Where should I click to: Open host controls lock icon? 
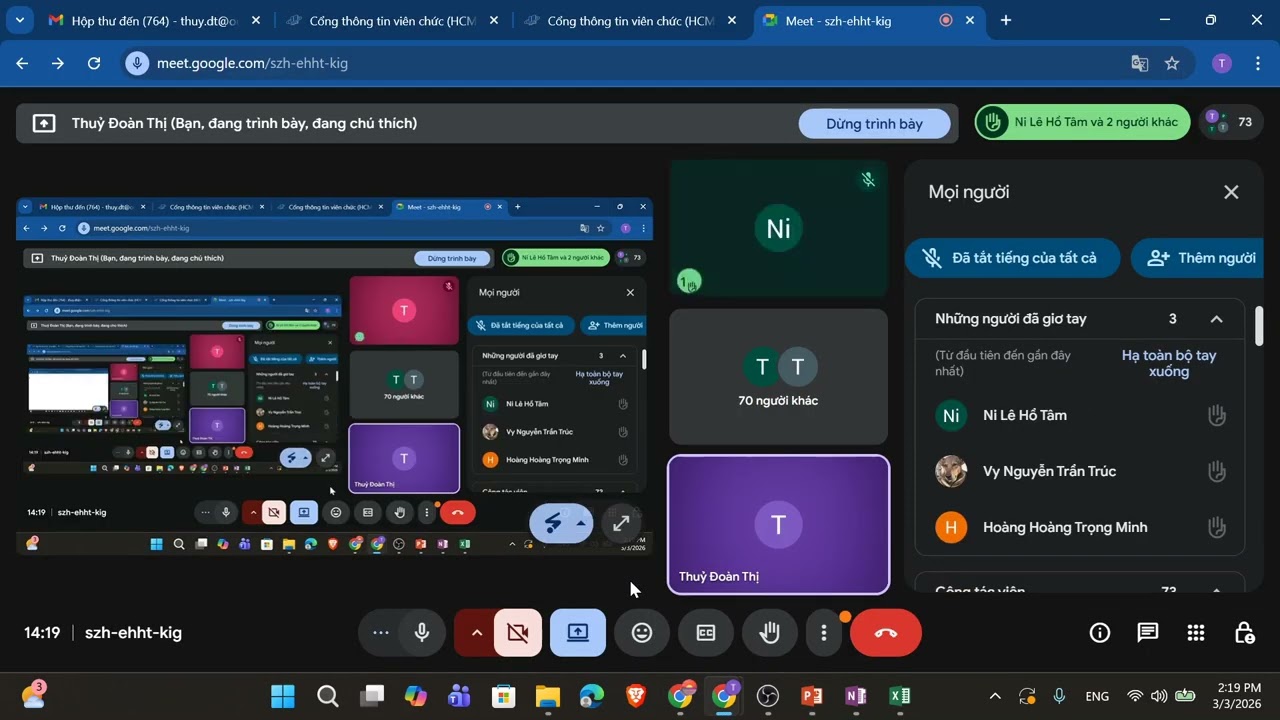[1244, 633]
